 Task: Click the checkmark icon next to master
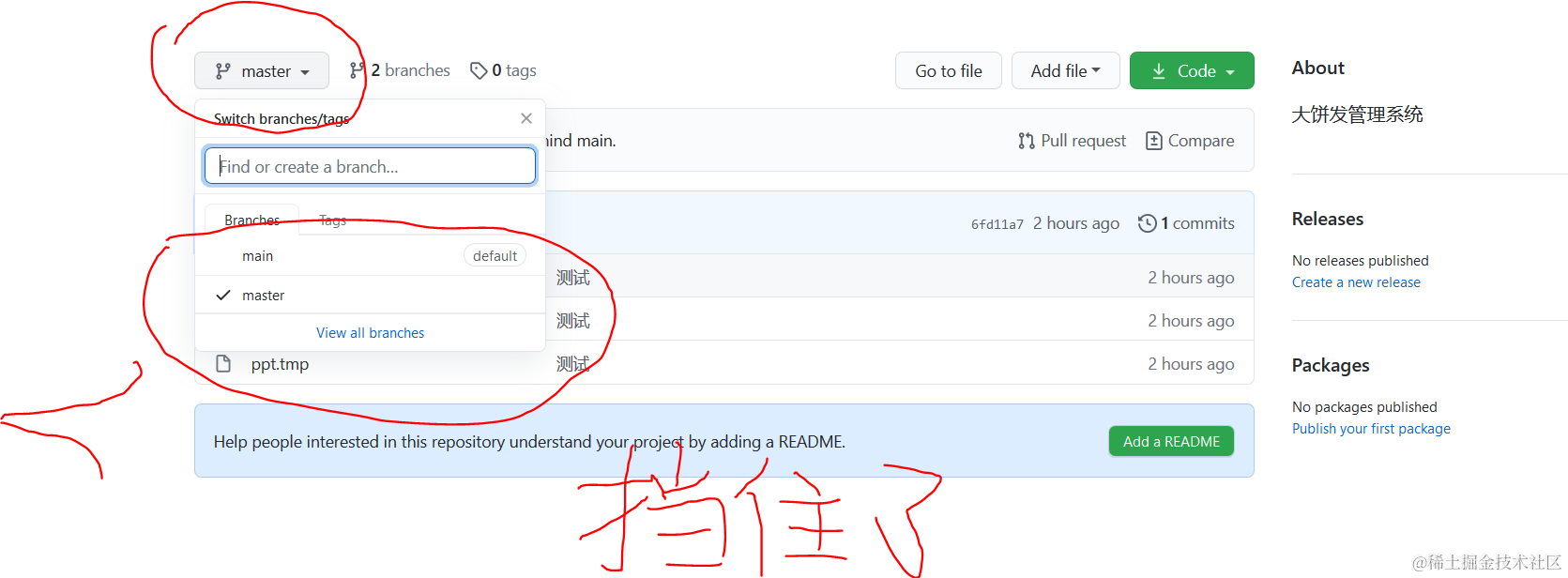(x=223, y=295)
